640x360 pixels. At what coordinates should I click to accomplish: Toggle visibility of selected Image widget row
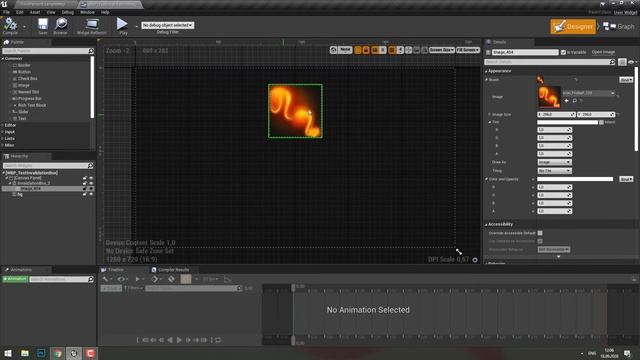click(x=91, y=189)
